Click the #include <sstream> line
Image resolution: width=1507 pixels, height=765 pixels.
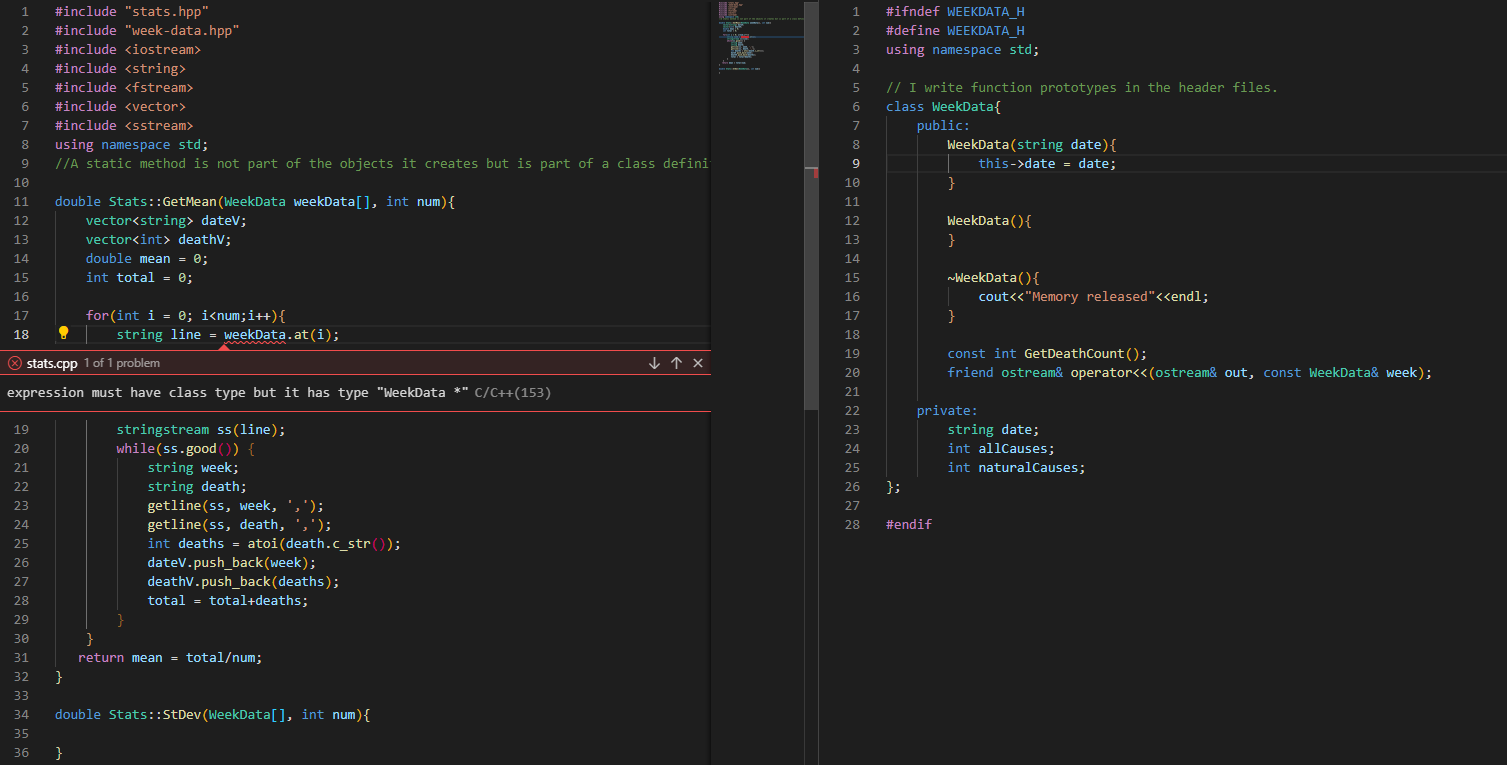(124, 126)
